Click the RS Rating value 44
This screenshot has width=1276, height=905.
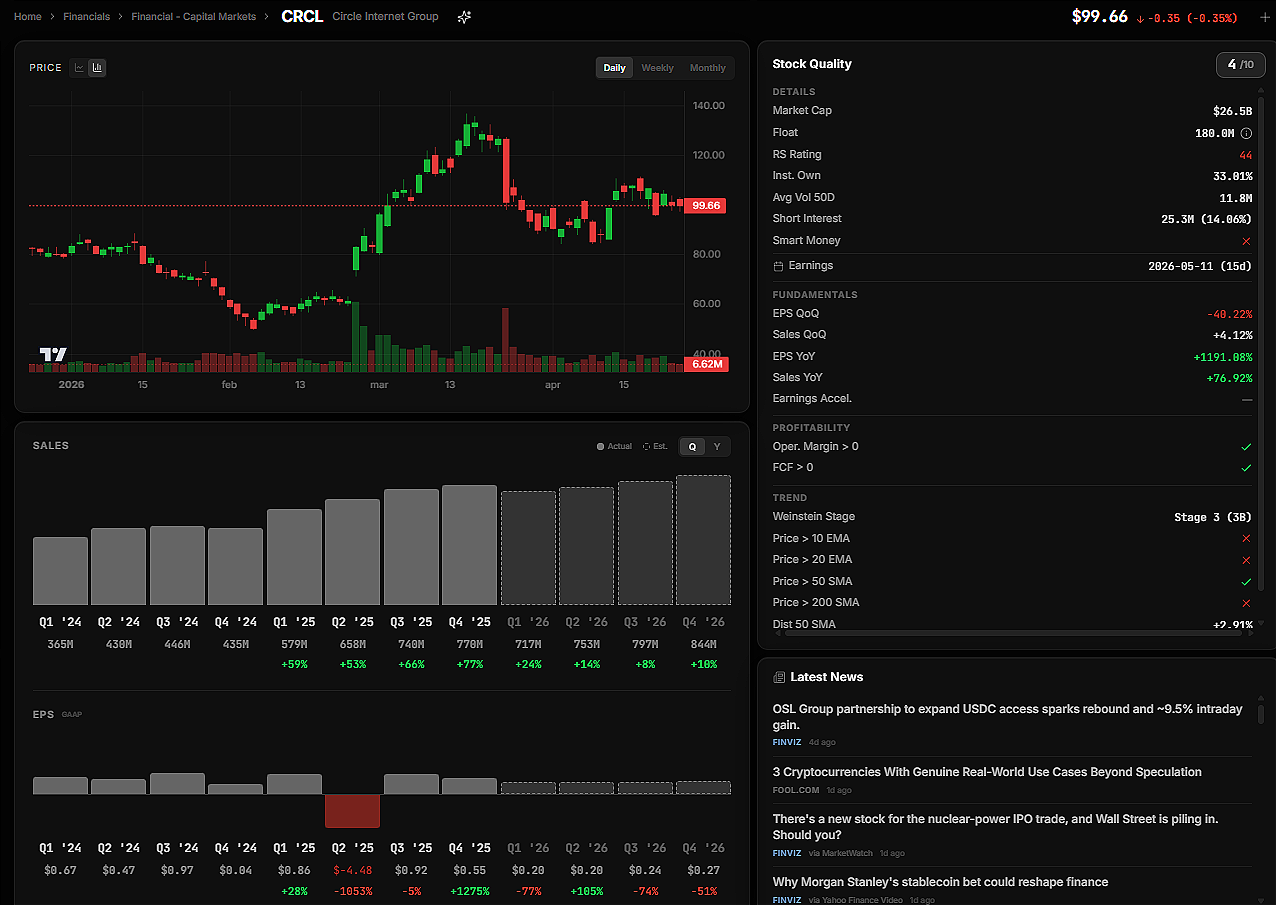(x=1245, y=155)
